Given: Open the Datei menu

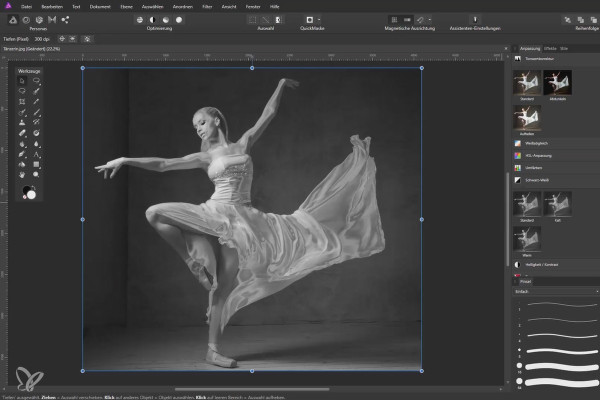Looking at the screenshot, I should pos(26,7).
